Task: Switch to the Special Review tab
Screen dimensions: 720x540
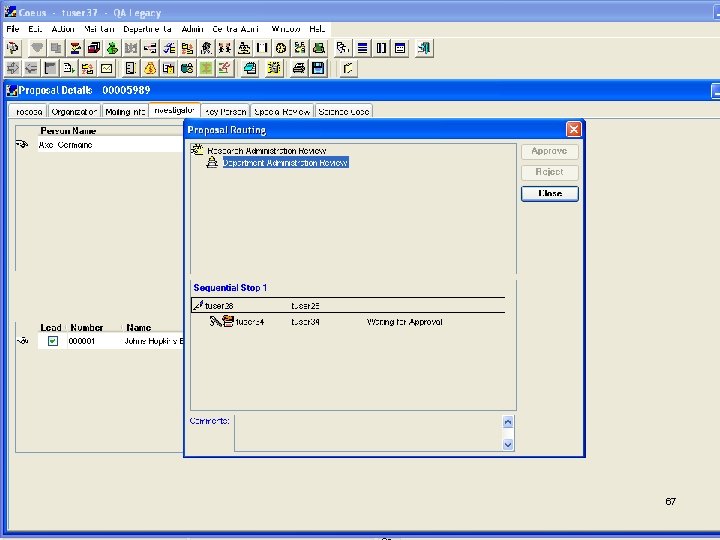Action: coord(282,112)
